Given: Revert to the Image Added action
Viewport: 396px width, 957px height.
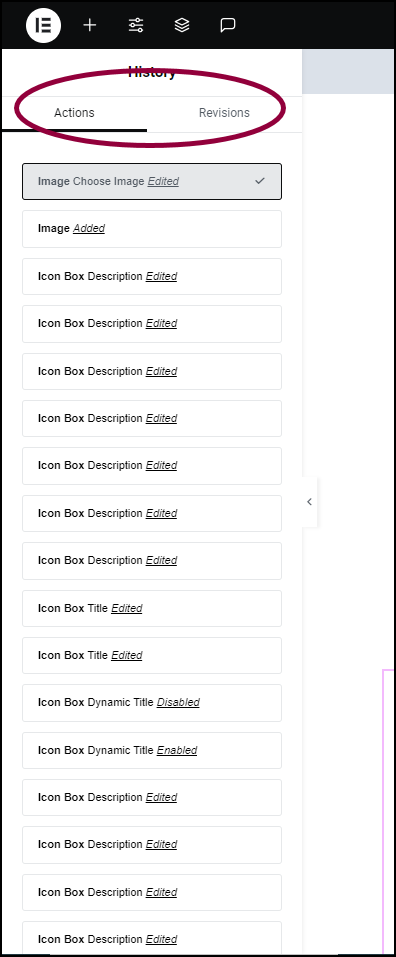Looking at the screenshot, I should tap(152, 229).
